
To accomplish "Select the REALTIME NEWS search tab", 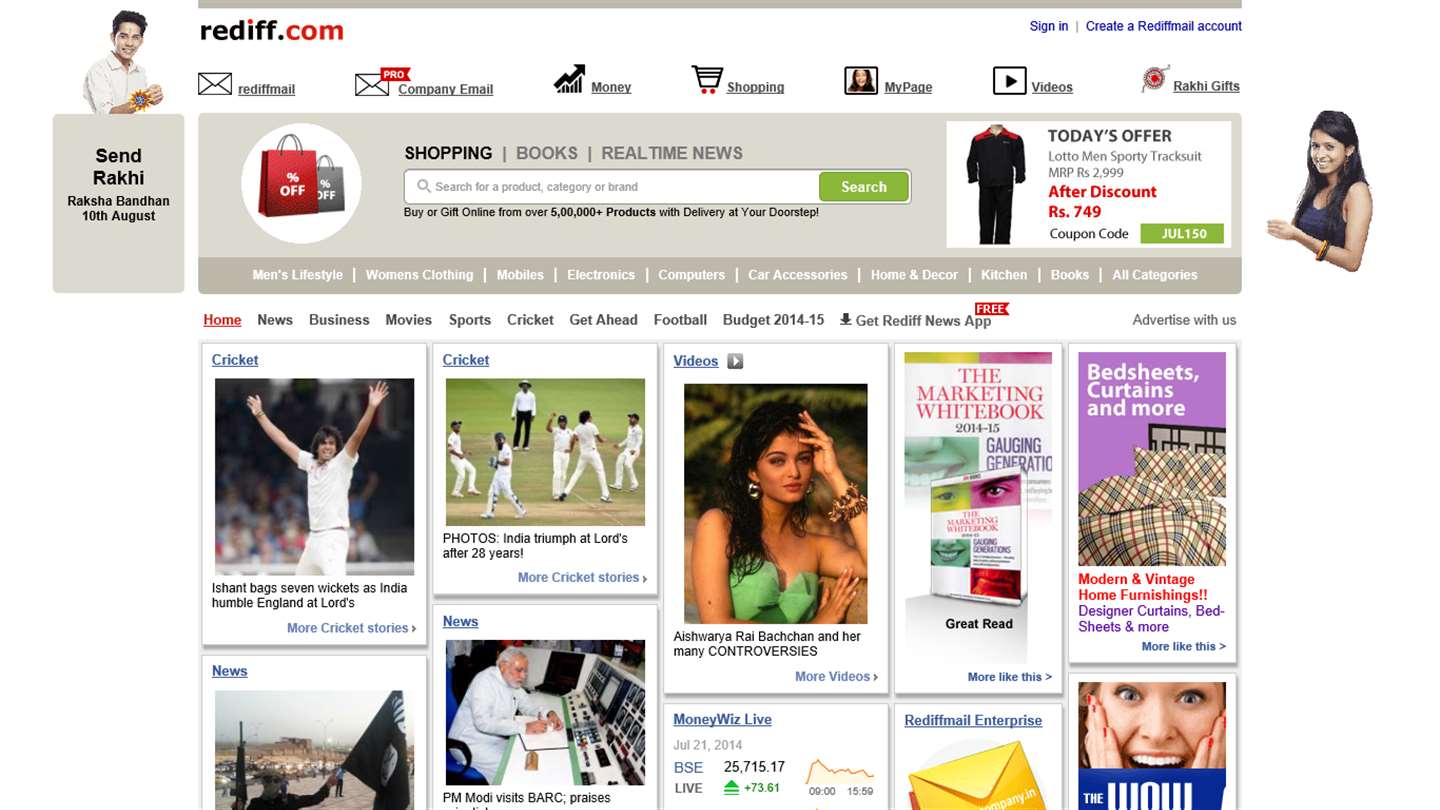I will [x=672, y=153].
